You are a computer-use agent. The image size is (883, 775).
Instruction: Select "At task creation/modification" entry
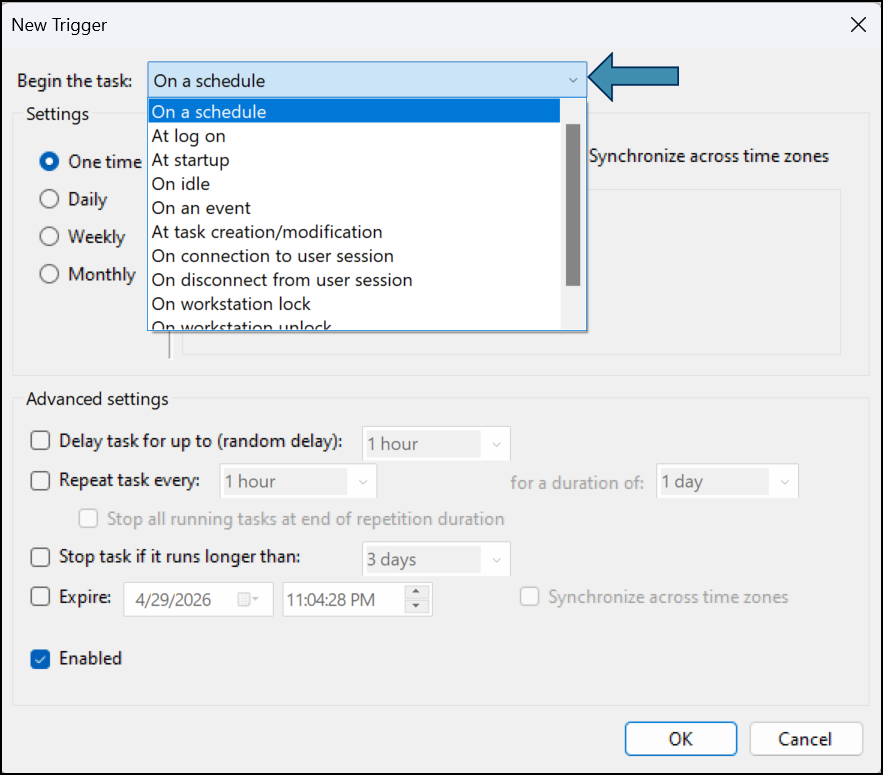pyautogui.click(x=267, y=232)
